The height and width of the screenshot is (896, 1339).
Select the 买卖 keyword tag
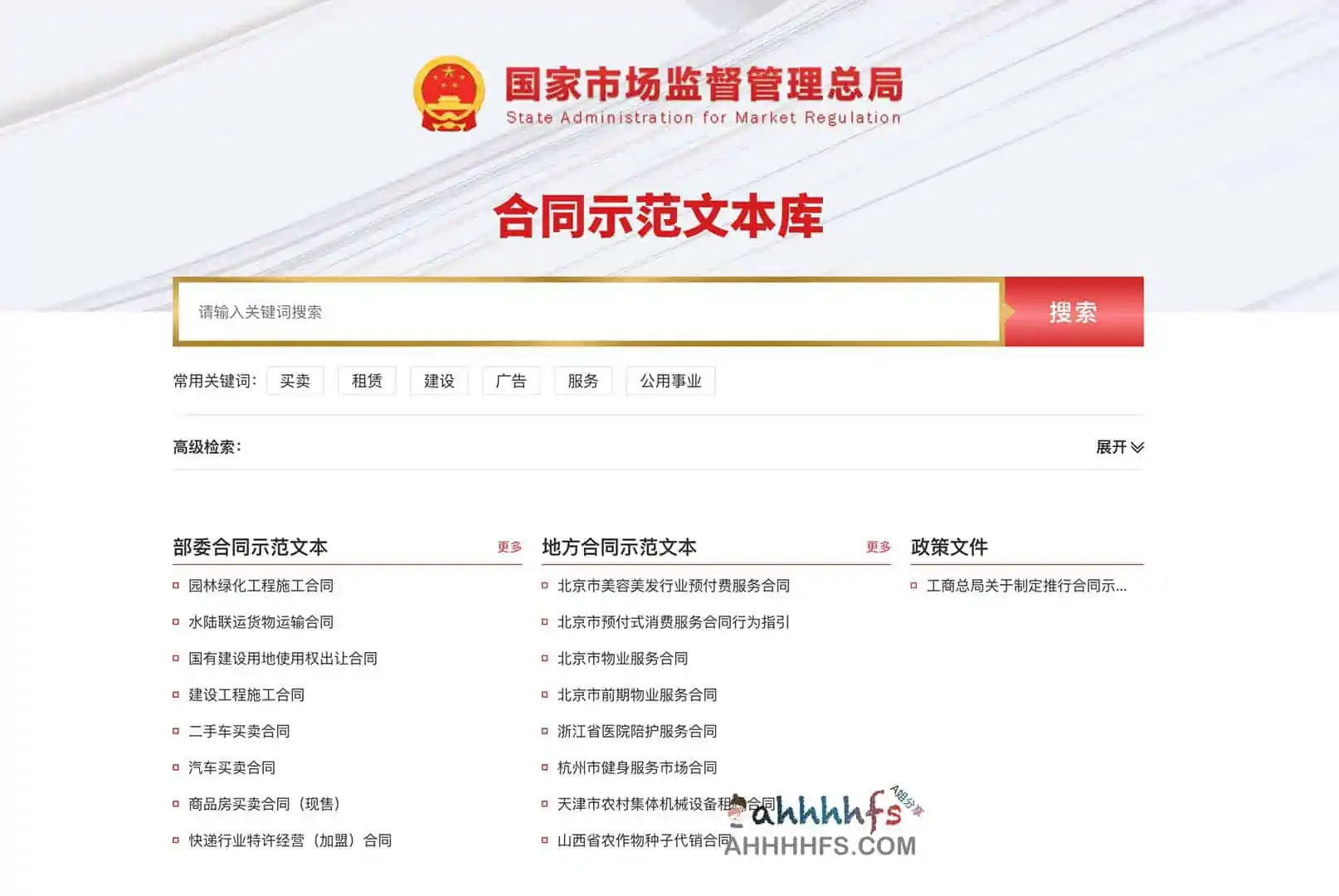point(295,381)
